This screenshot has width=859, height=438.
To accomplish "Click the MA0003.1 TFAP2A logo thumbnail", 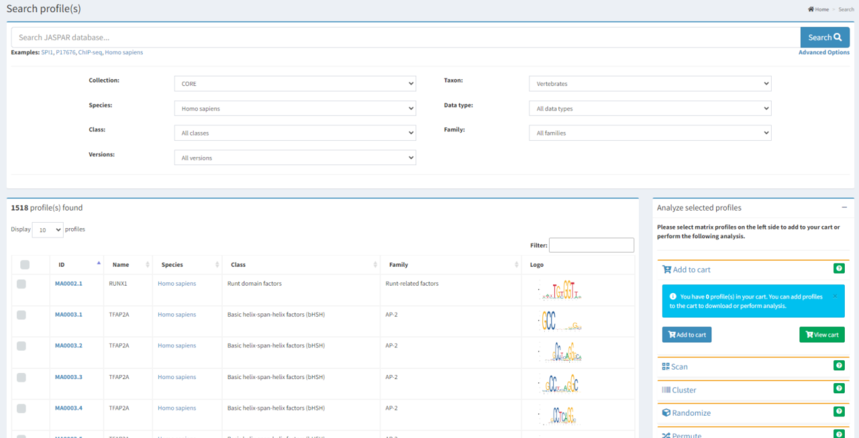I will 560,322.
